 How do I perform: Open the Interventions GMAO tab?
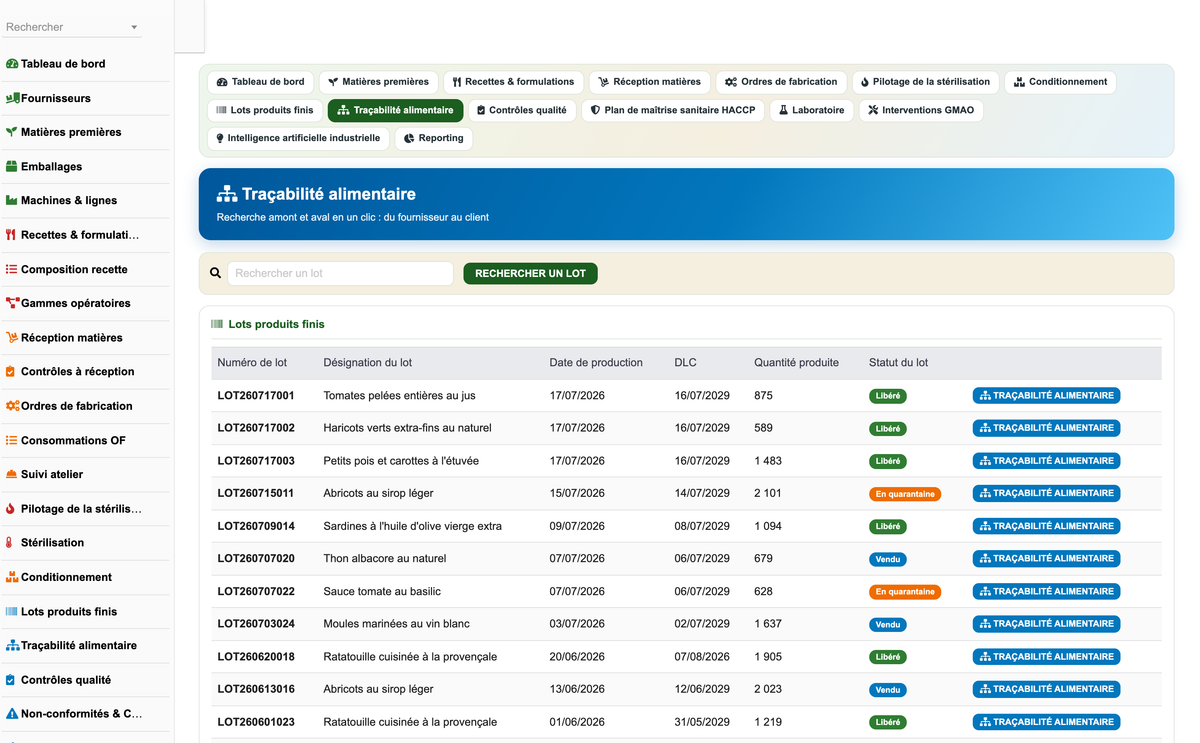click(x=921, y=110)
